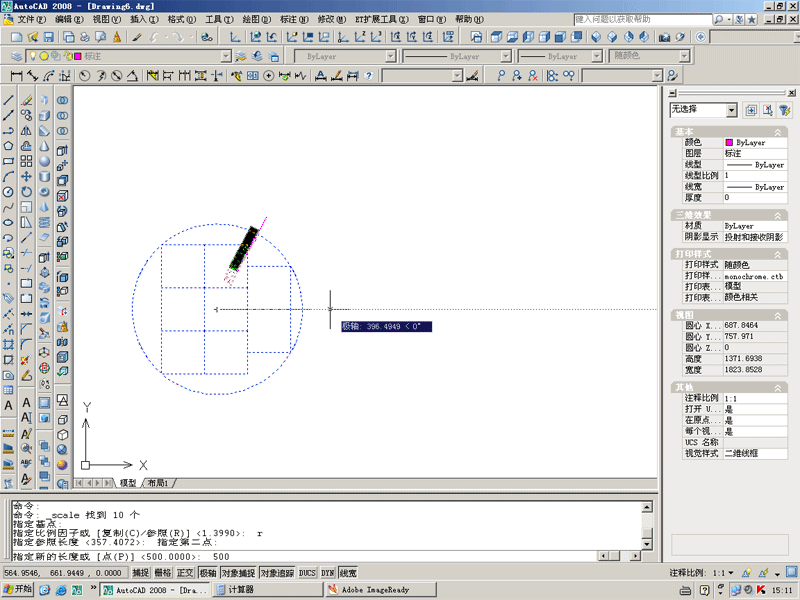Click the Angular dimension tool
The width and height of the screenshot is (800, 600).
[132, 76]
